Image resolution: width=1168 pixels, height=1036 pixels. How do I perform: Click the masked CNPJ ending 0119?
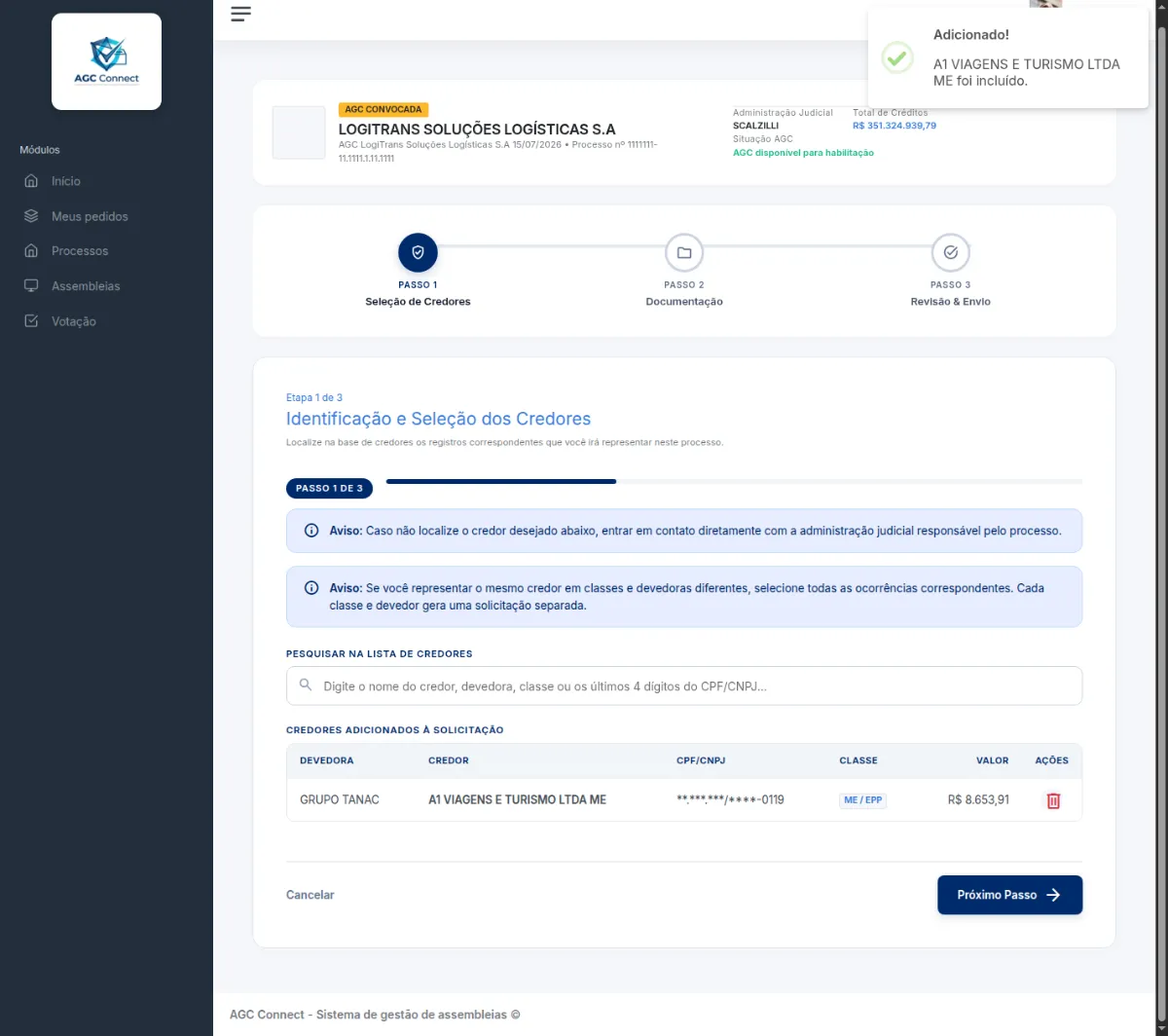point(730,799)
